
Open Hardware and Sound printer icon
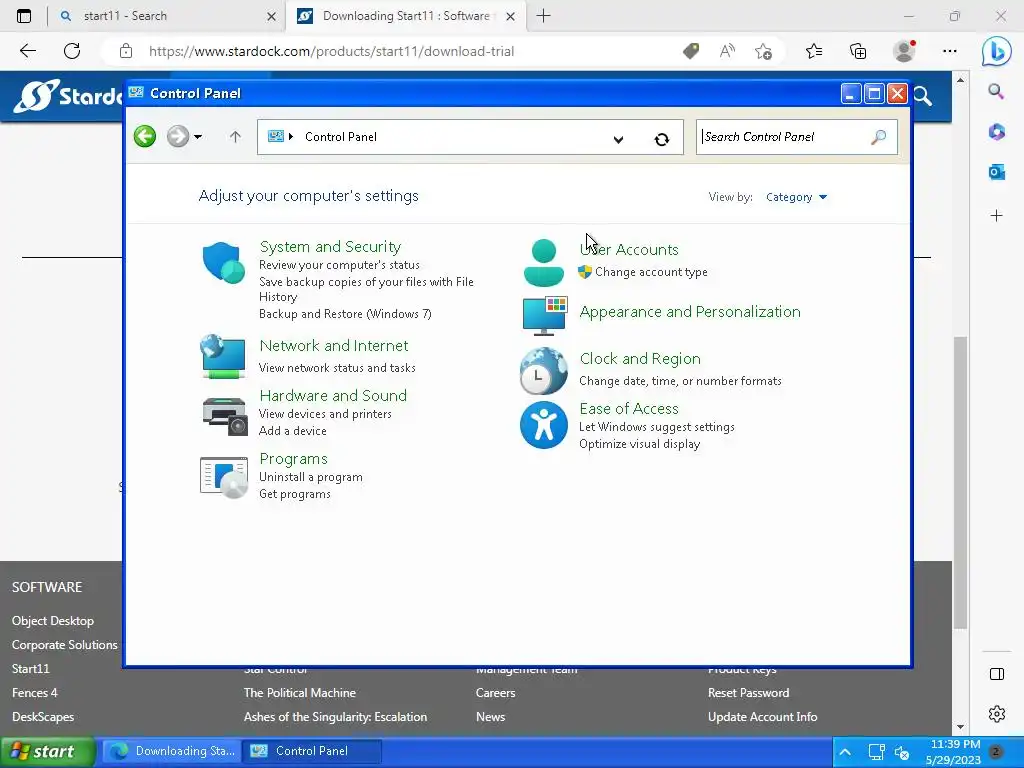(225, 416)
